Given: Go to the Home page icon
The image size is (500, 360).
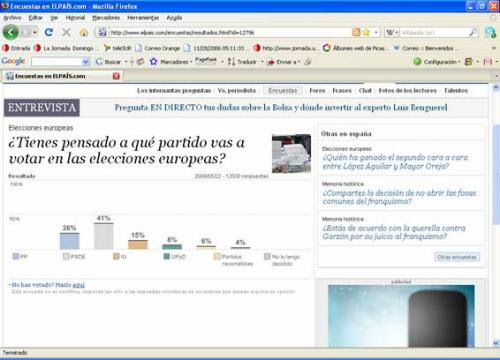Looking at the screenshot, I should 84,32.
